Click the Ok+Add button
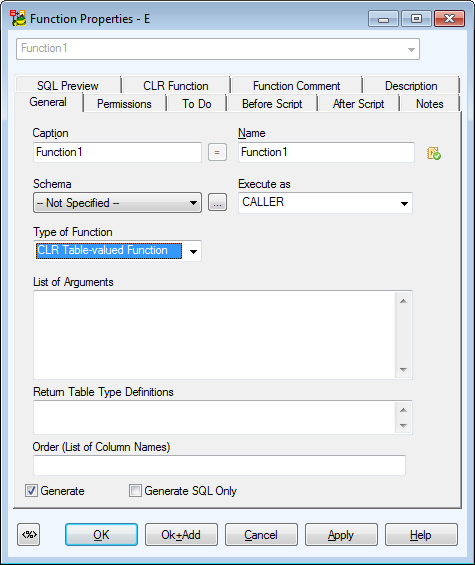 (x=181, y=535)
